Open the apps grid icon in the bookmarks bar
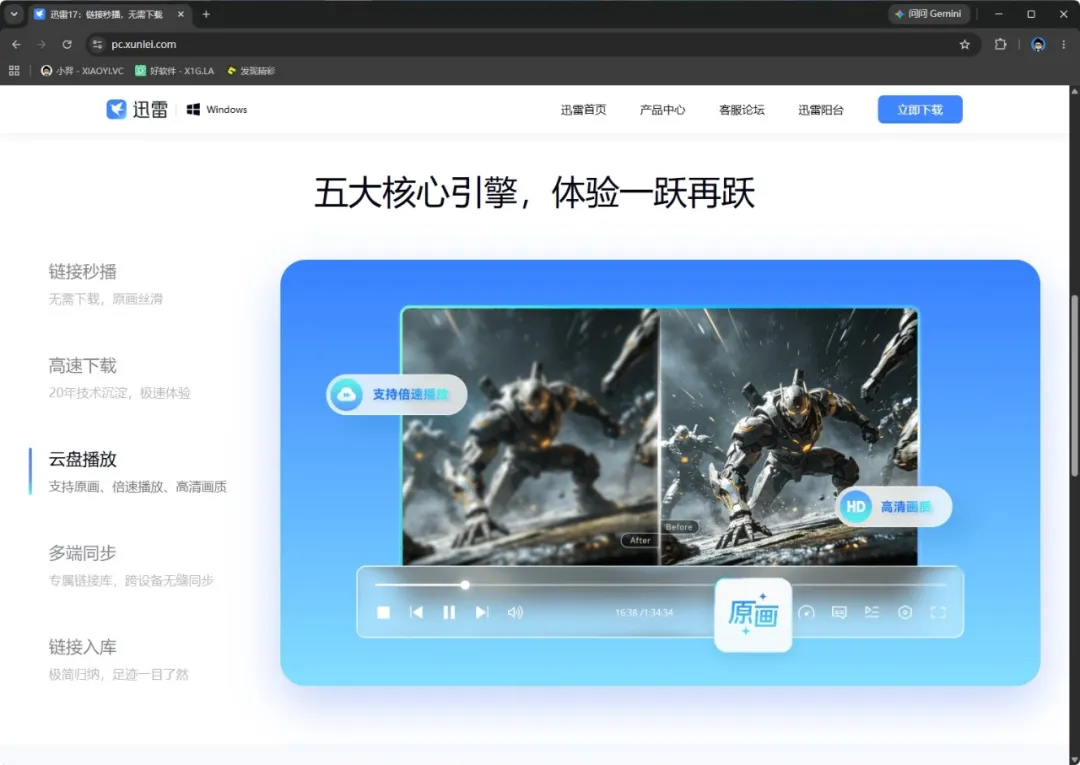The height and width of the screenshot is (765, 1080). pyautogui.click(x=14, y=70)
